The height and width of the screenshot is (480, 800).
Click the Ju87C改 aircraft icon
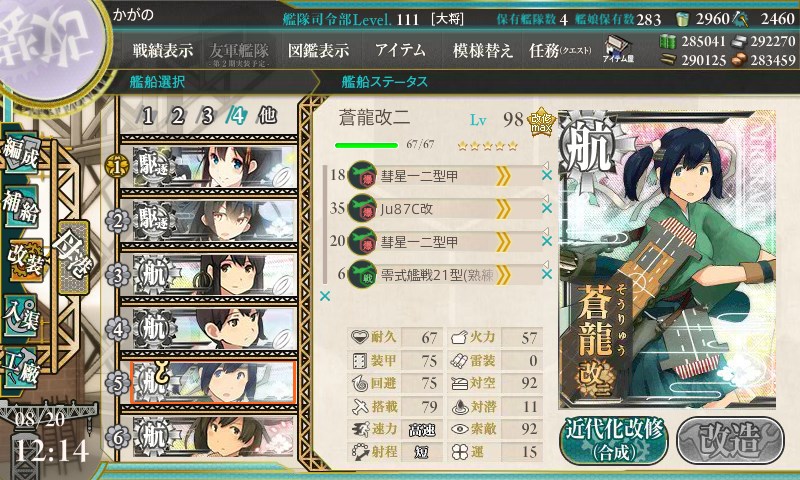362,208
